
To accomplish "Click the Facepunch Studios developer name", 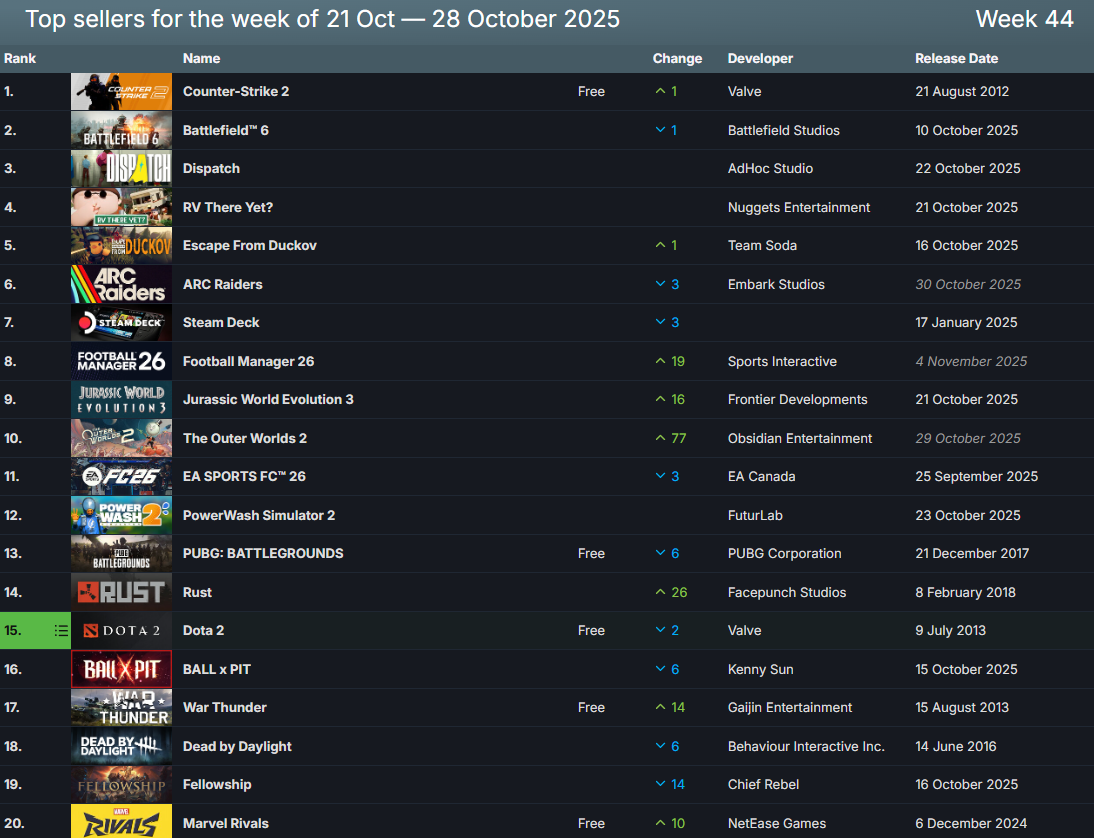I will 787,592.
